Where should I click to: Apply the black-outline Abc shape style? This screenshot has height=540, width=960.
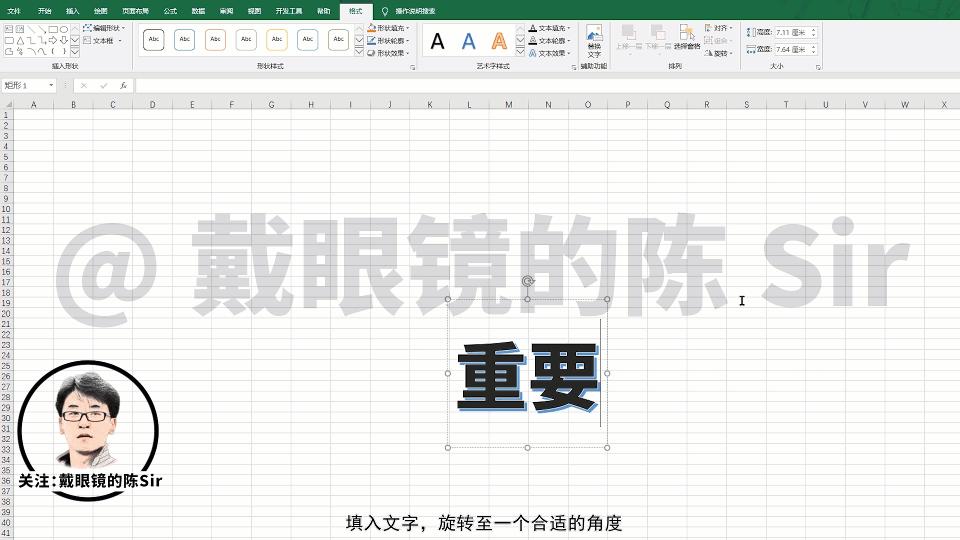(154, 40)
